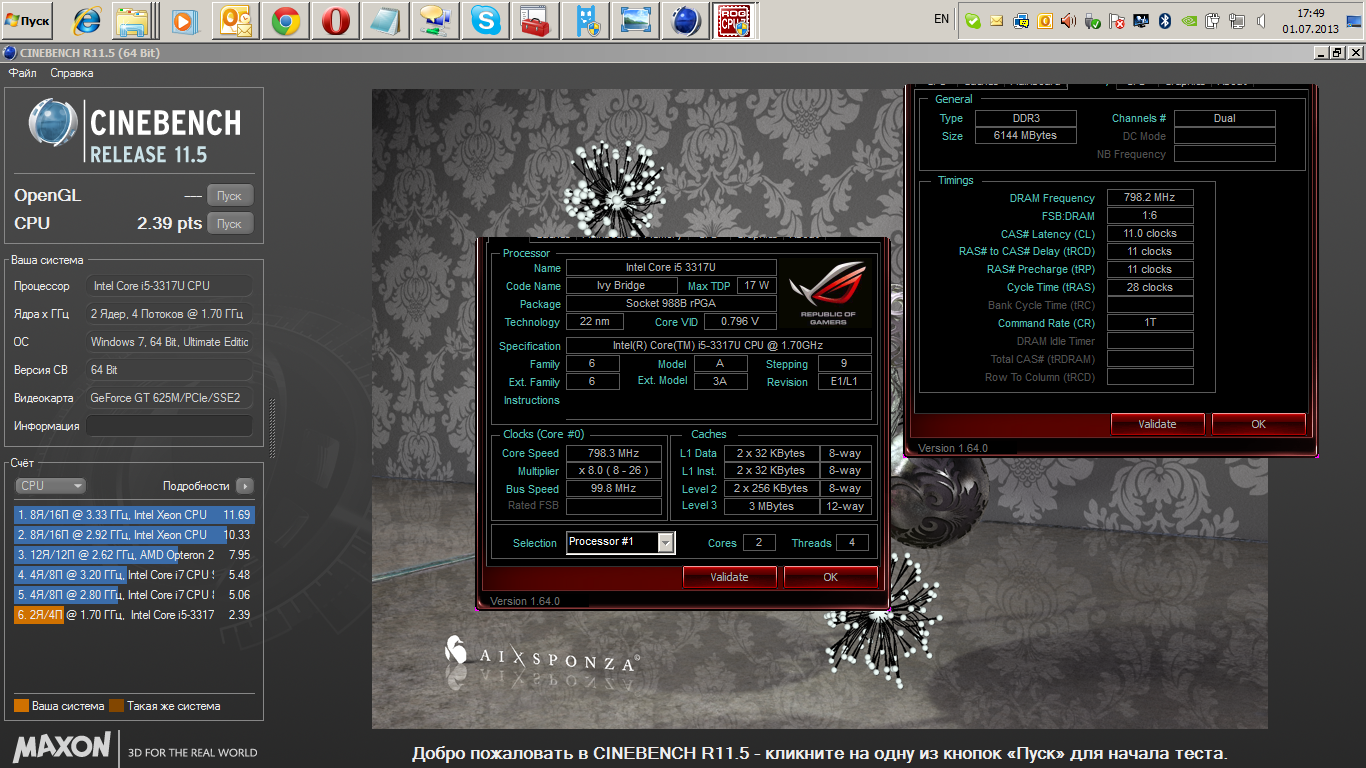Click the empty Информация field
1366x768 pixels.
169,426
